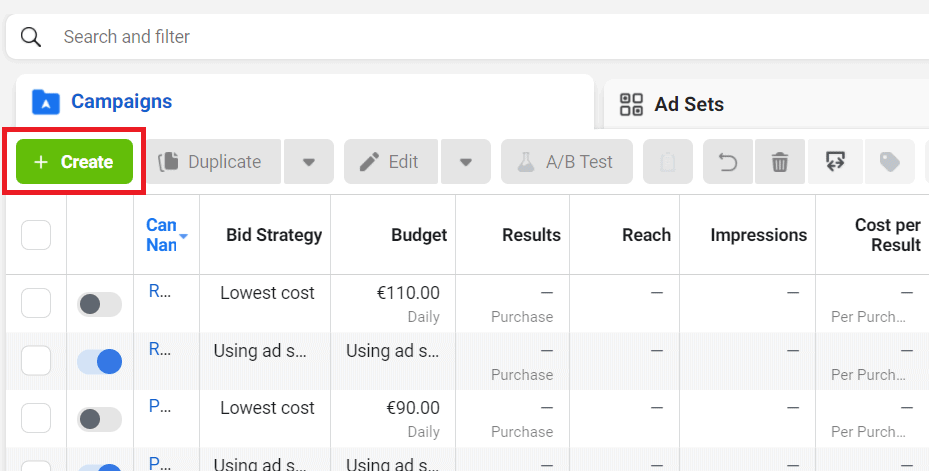This screenshot has height=471, width=929.
Task: Open the Duplicate dropdown arrow
Action: [x=309, y=162]
